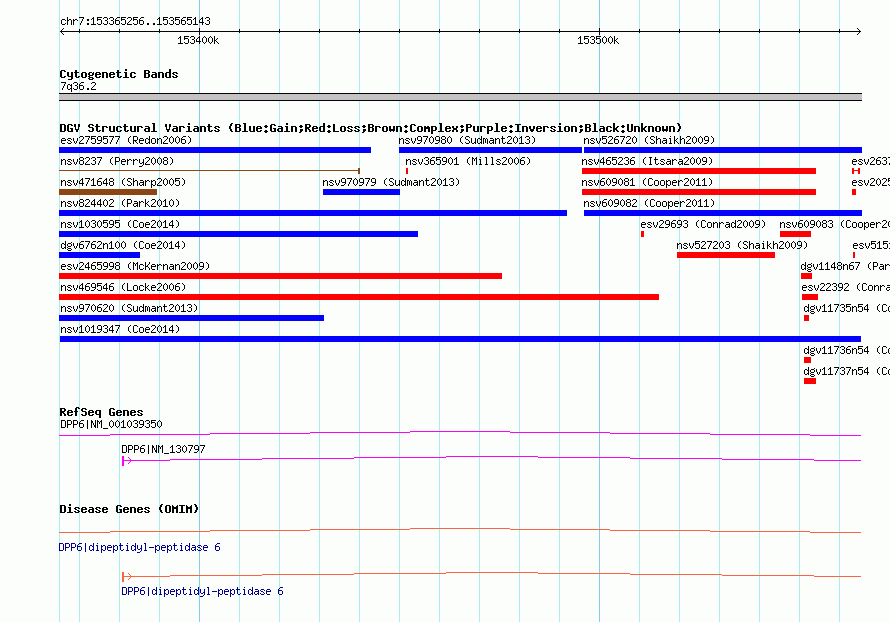Open dgv11736n54 variant label

coord(846,350)
